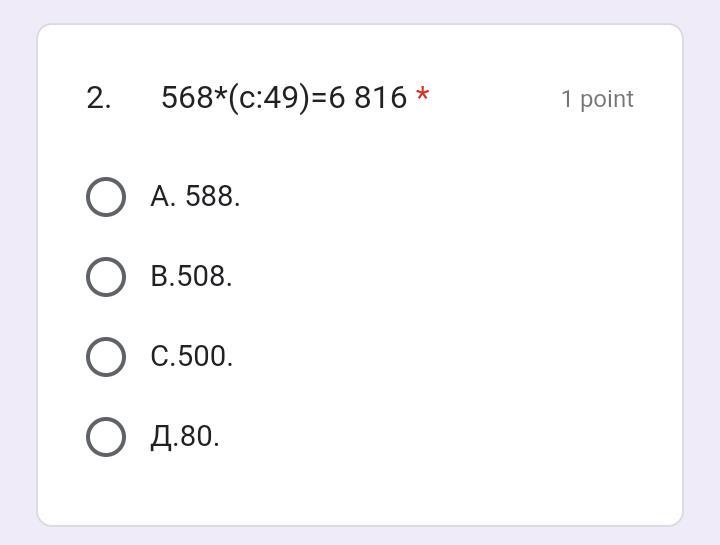The image size is (720, 545).
Task: Click the red required asterisk
Action: (x=422, y=95)
